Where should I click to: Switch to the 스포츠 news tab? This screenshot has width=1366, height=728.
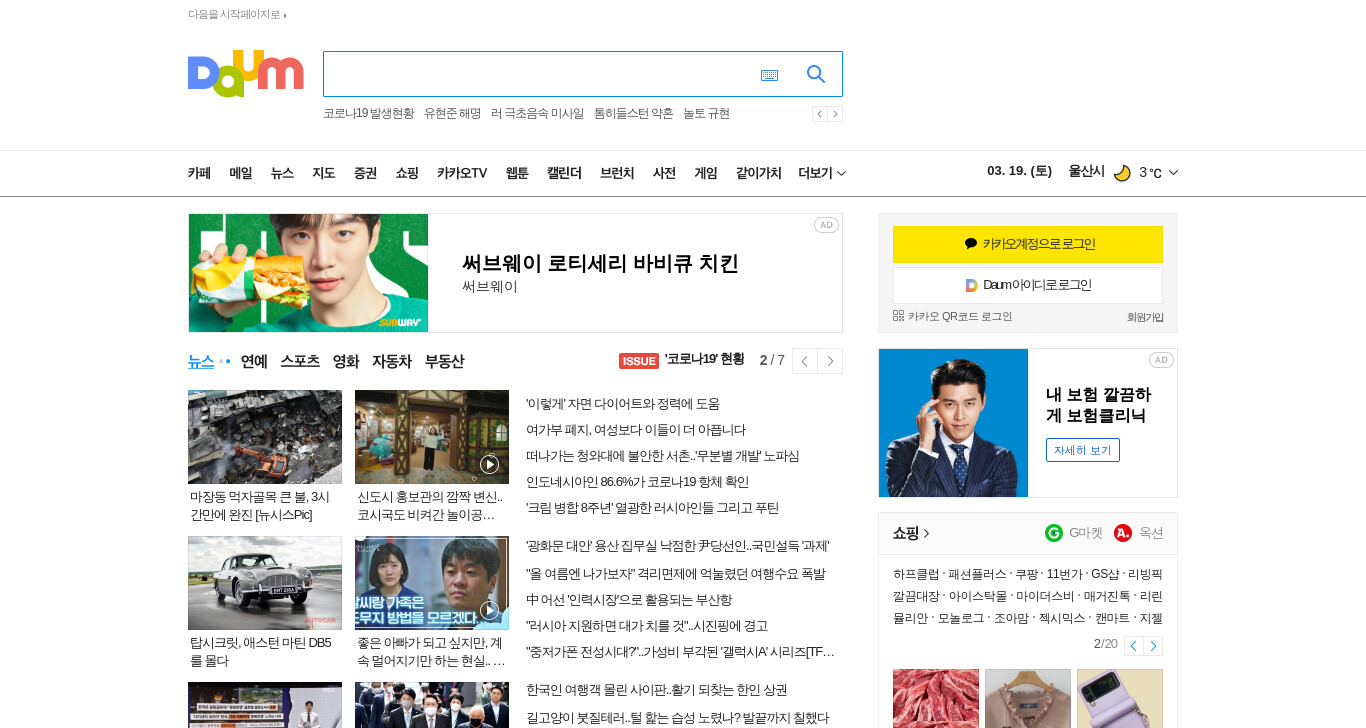pos(300,361)
